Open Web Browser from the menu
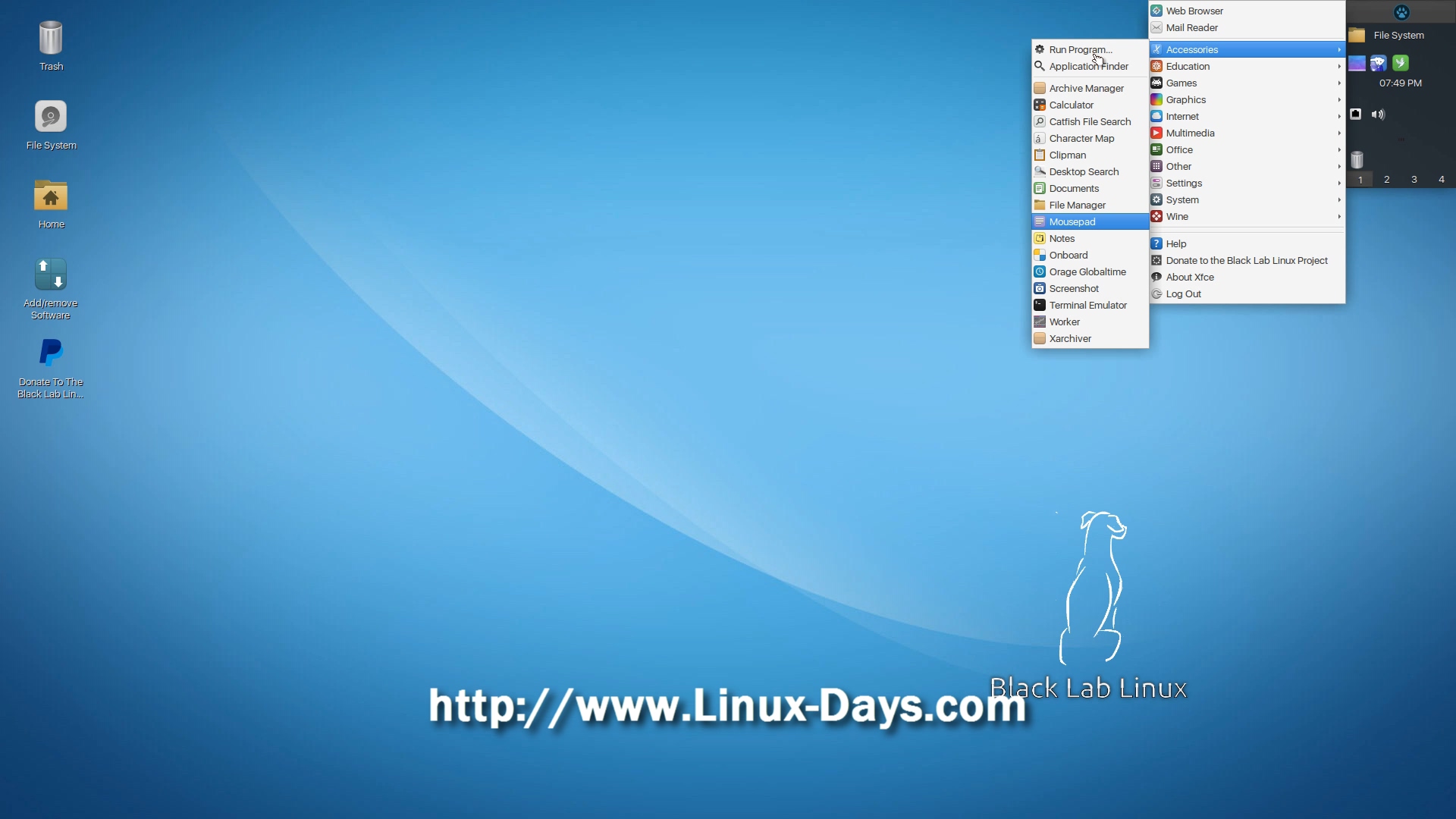Image resolution: width=1456 pixels, height=819 pixels. click(1247, 11)
